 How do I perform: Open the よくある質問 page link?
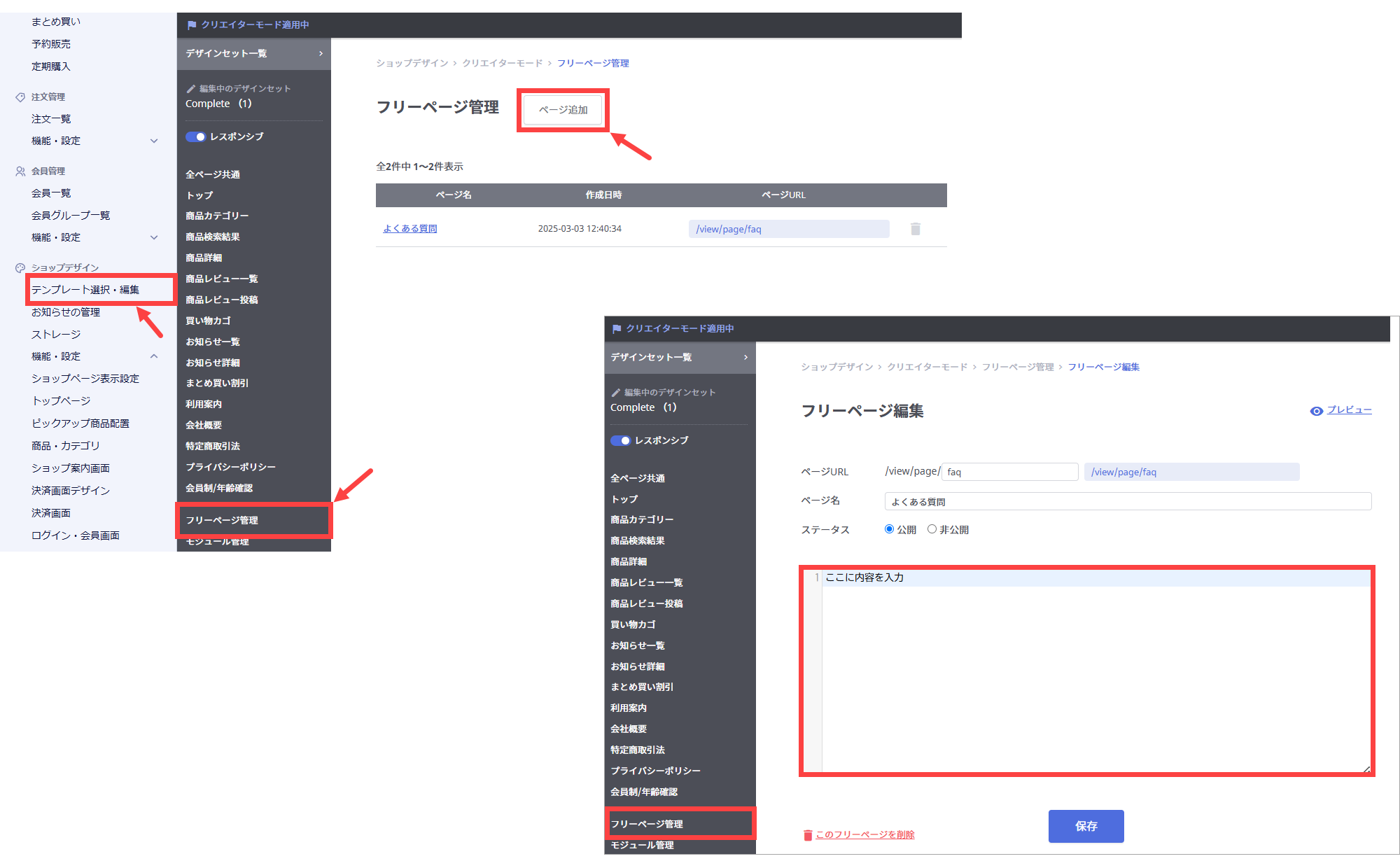(x=410, y=229)
